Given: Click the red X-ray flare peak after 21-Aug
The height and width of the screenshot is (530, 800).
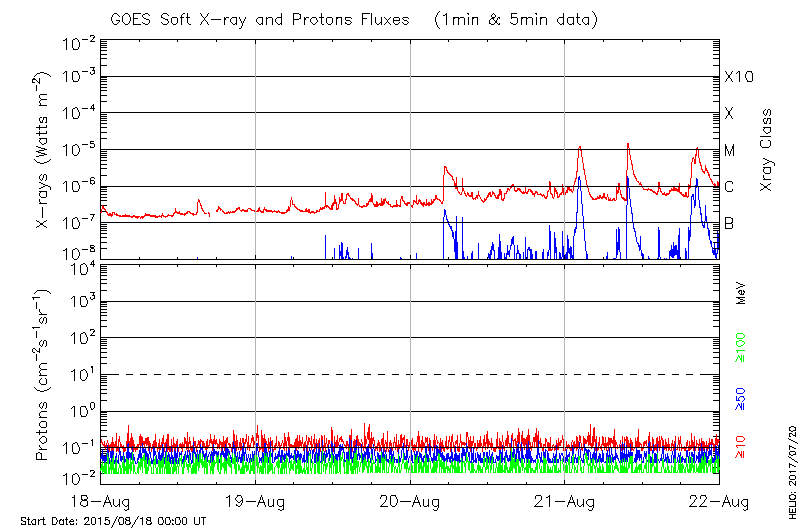Looking at the screenshot, I should (580, 147).
